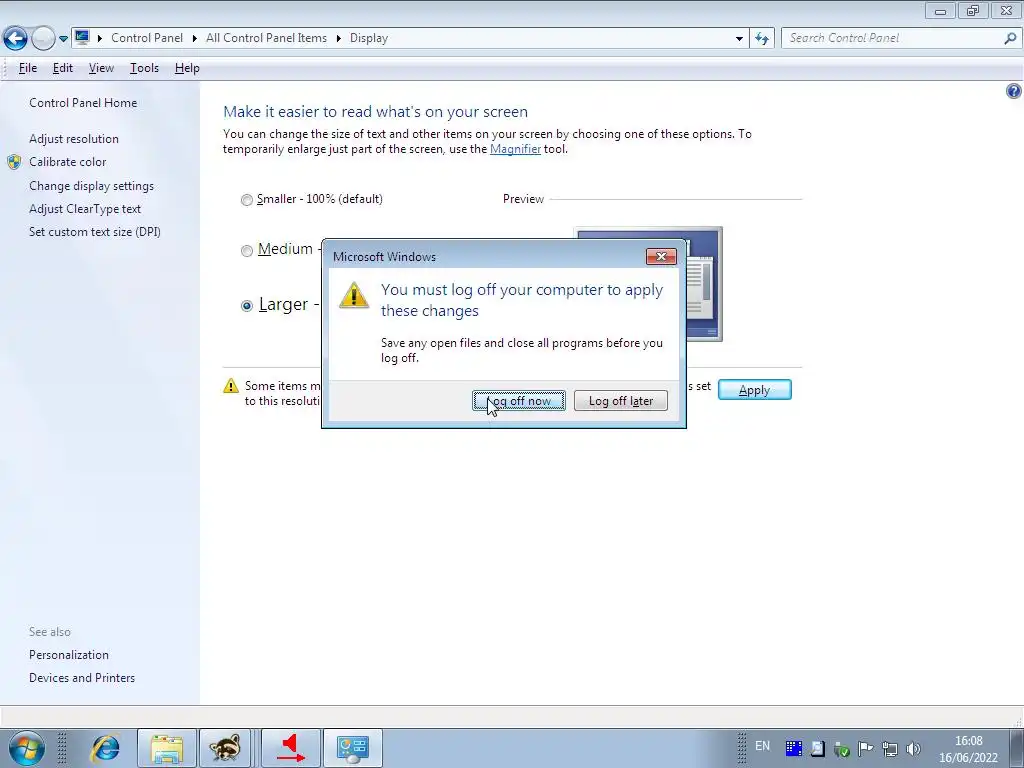Click the Apply button
Viewport: 1024px width, 768px height.
(754, 390)
